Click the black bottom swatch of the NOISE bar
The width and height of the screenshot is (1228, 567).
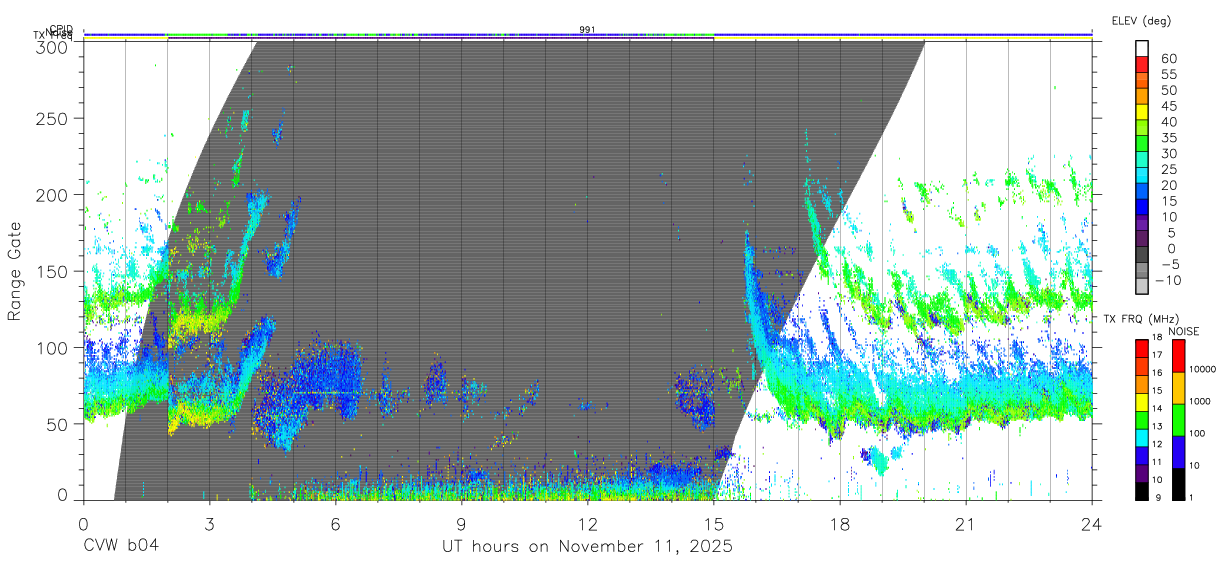point(1178,483)
